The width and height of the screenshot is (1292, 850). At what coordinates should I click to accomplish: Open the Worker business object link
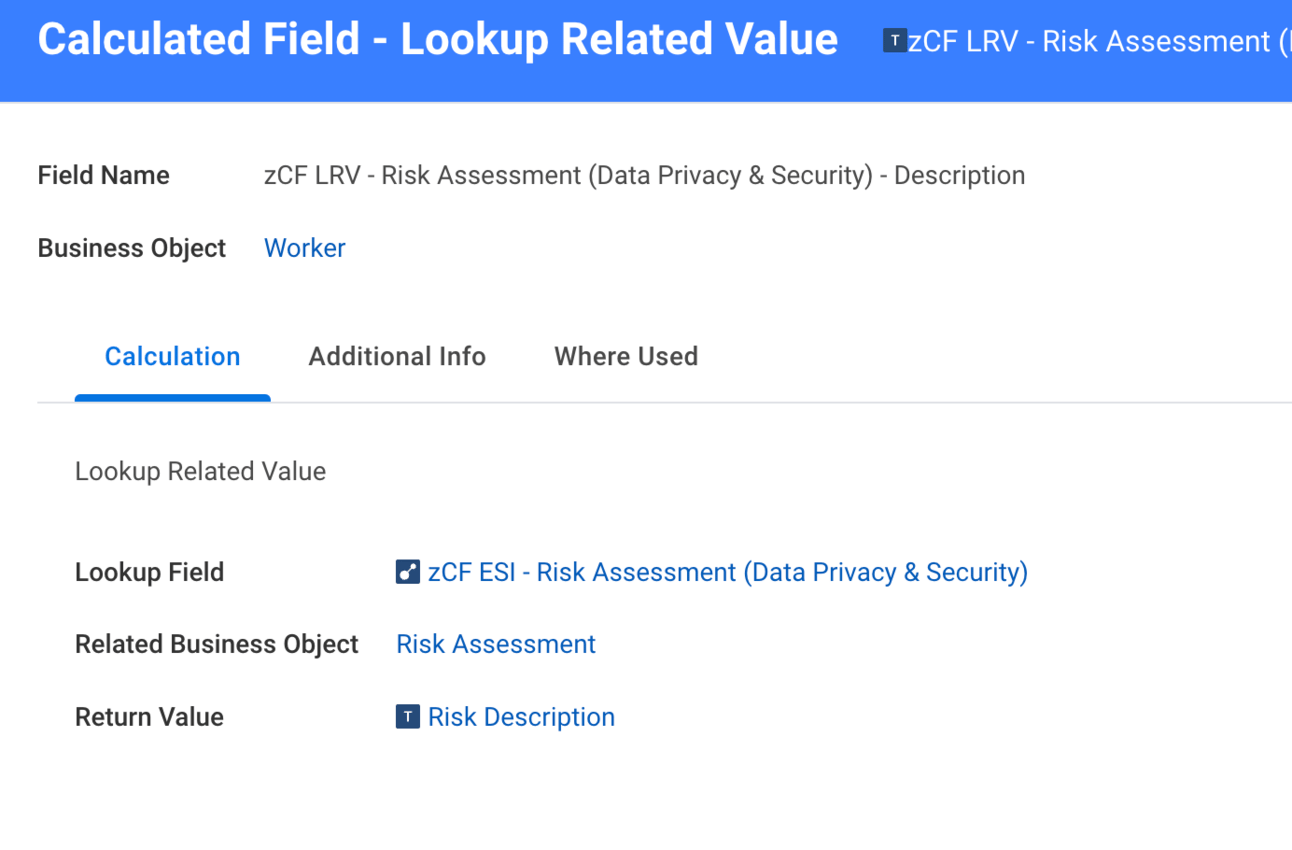(304, 248)
